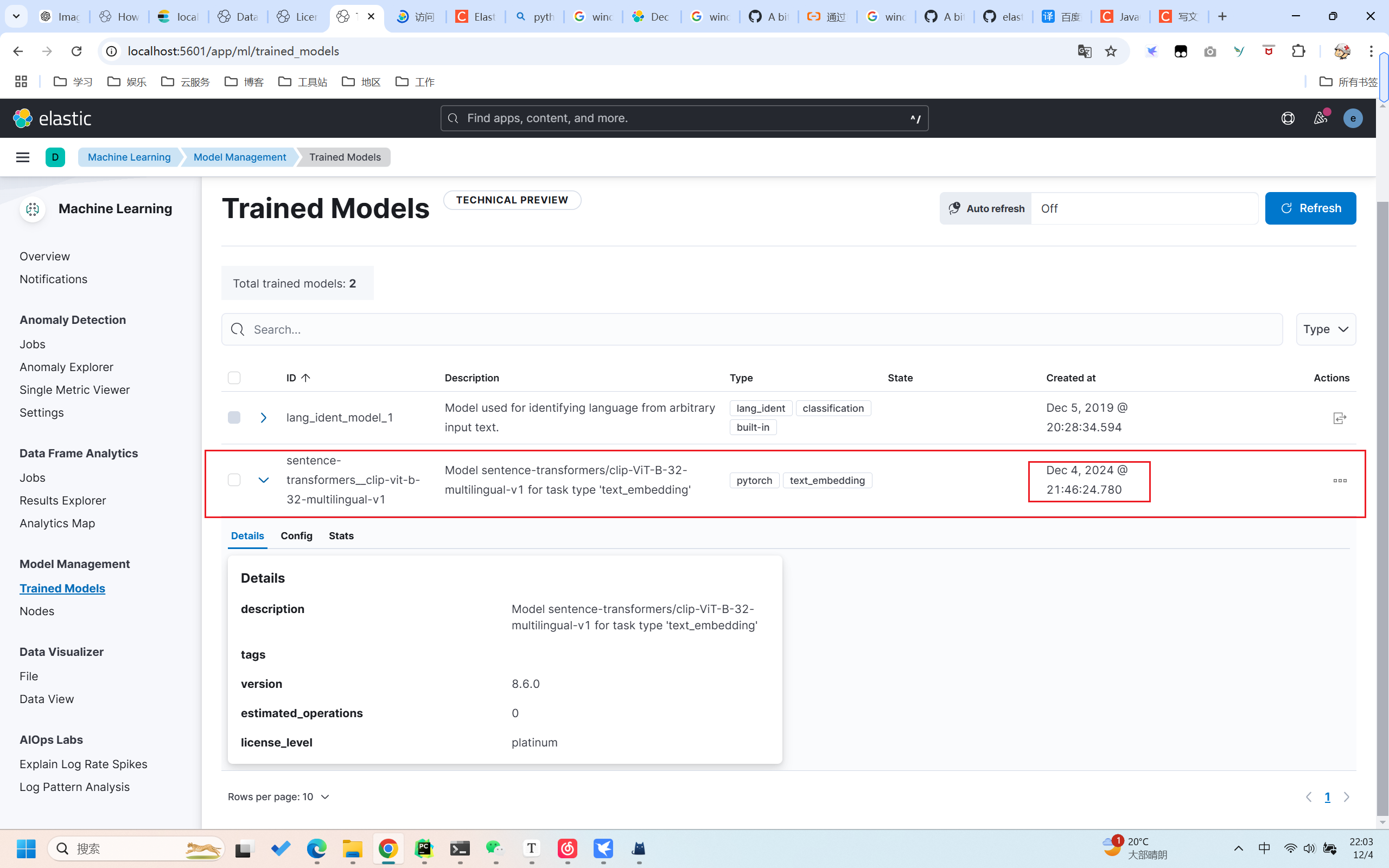Check the sentence-transformers model row checkbox
The height and width of the screenshot is (868, 1389).
tap(234, 480)
